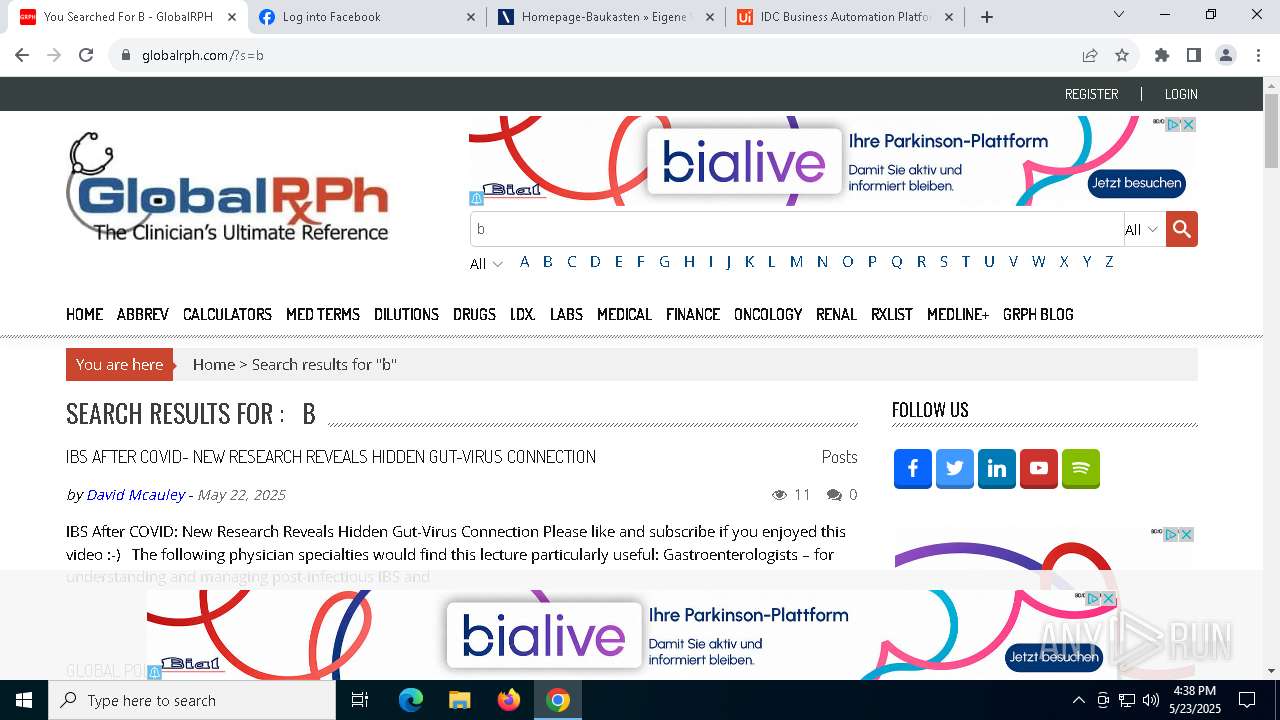Open the DRUGS menu item
The height and width of the screenshot is (720, 1280).
(x=474, y=314)
